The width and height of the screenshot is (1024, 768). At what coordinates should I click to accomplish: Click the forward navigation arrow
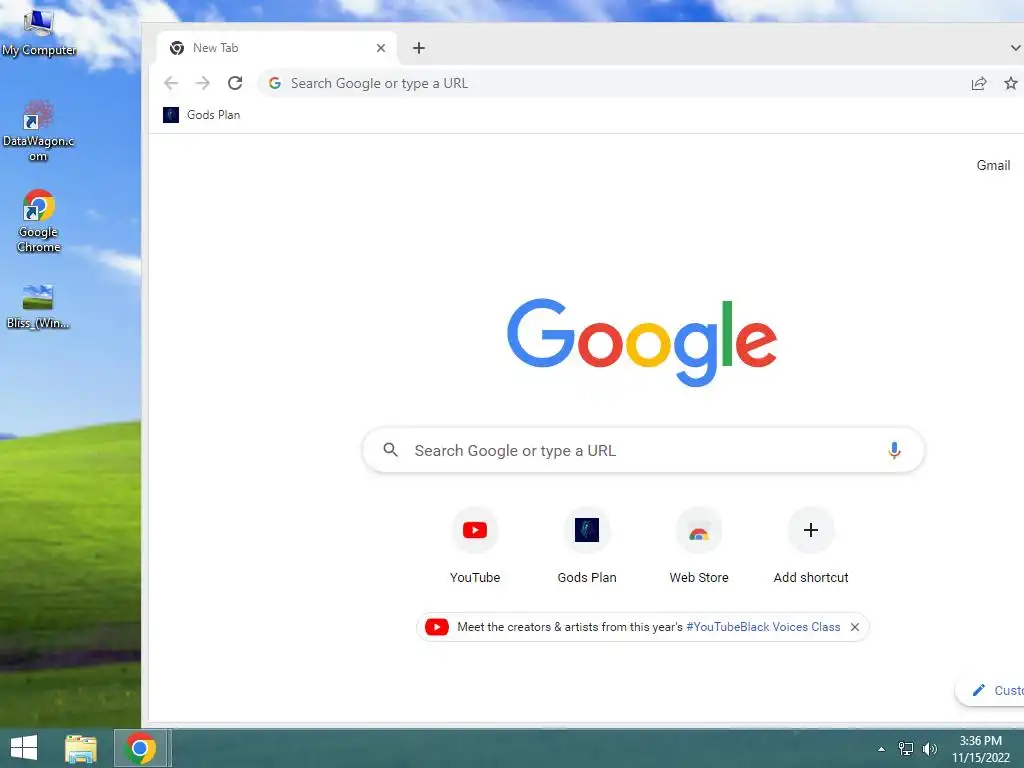click(203, 83)
